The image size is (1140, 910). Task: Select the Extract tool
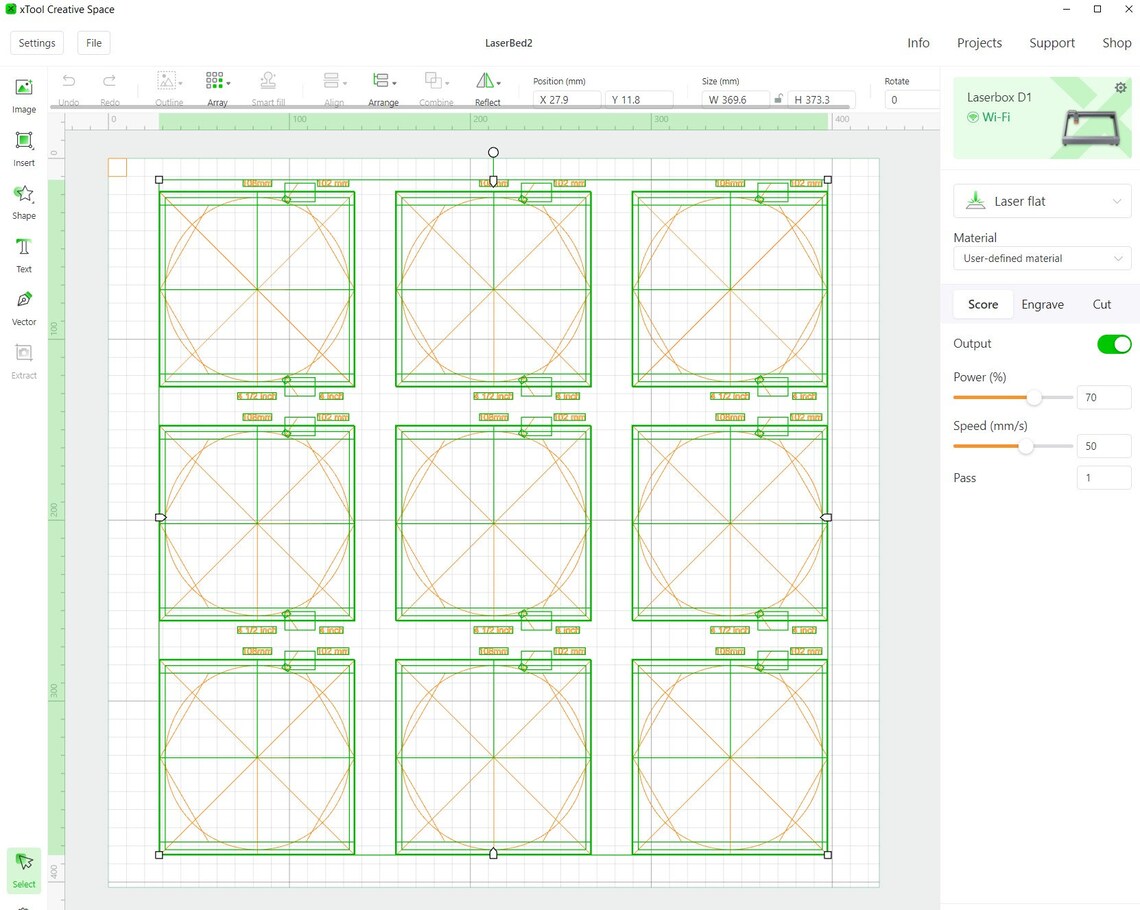[23, 360]
